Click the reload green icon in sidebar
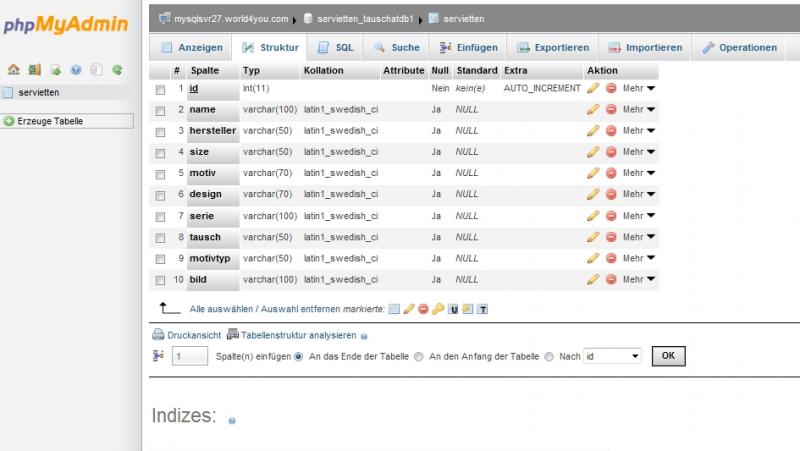800x451 pixels. coord(117,70)
